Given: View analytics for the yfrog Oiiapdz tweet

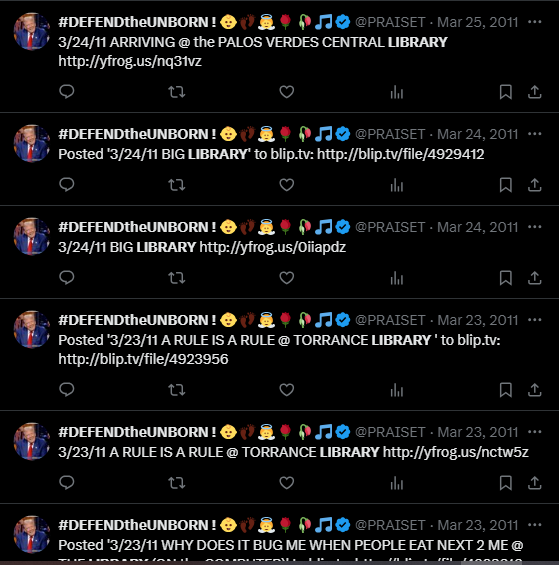Looking at the screenshot, I should [397, 278].
